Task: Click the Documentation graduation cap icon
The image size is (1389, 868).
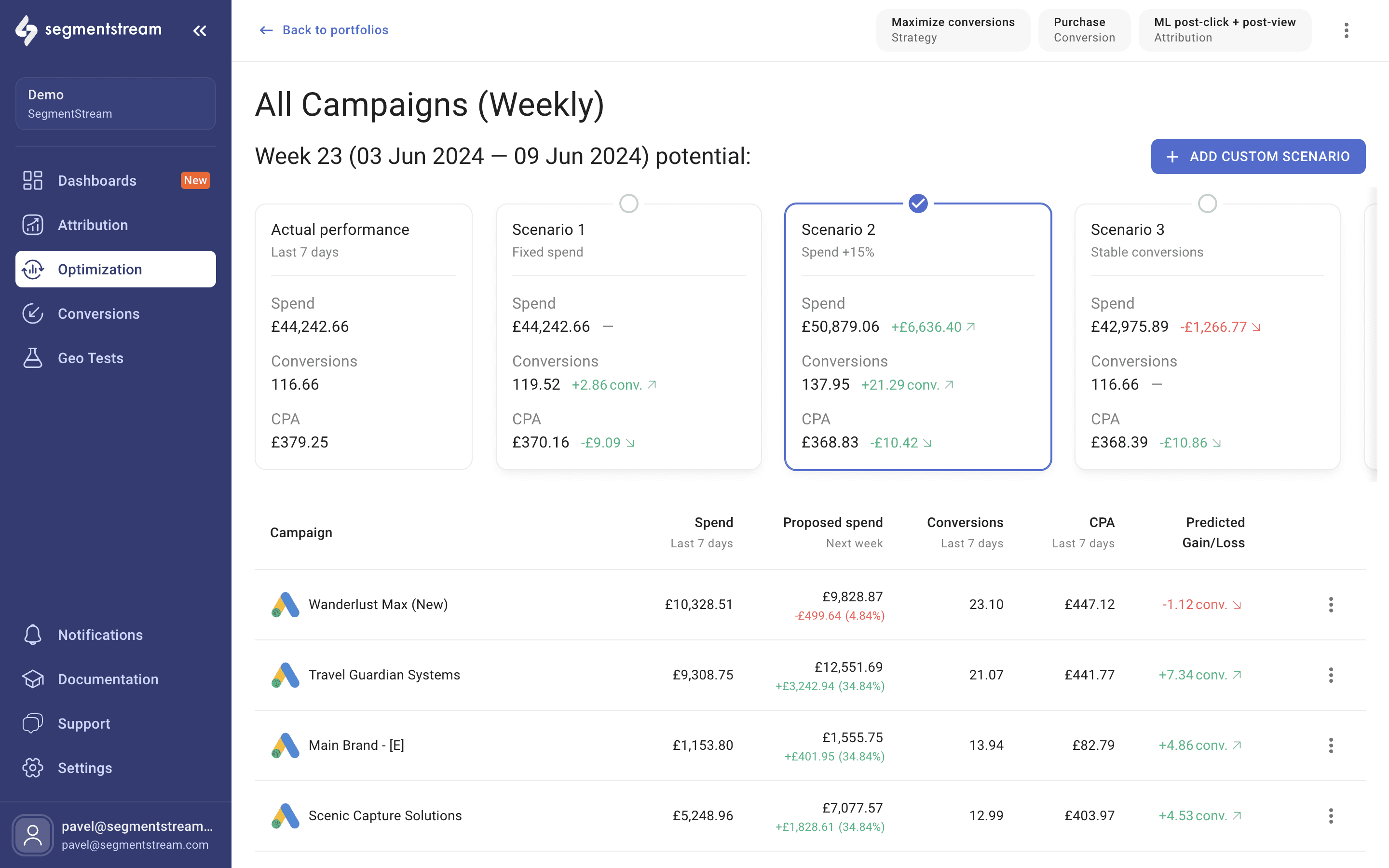Action: coord(33,679)
